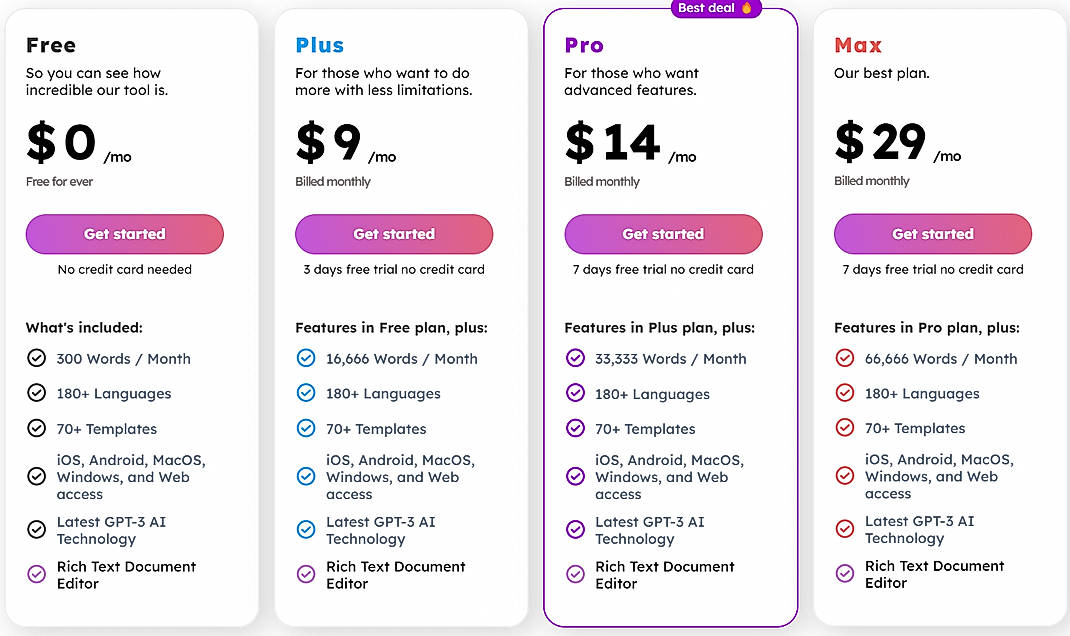This screenshot has height=636, width=1070.
Task: Select the Best deal badge above Pro
Action: [x=716, y=8]
